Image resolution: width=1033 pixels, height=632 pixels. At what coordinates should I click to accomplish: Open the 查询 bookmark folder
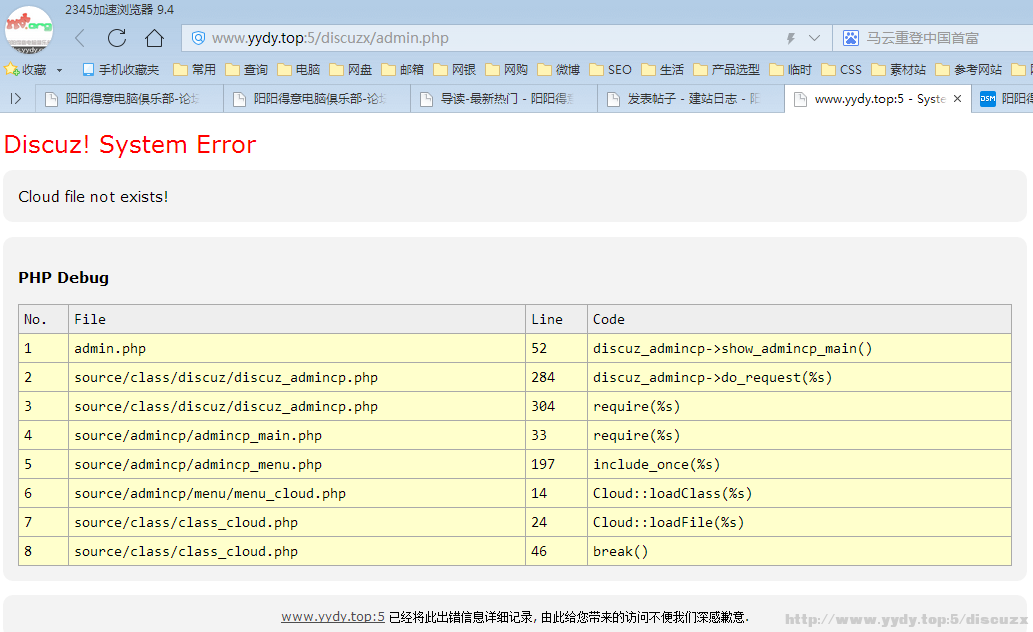click(246, 69)
